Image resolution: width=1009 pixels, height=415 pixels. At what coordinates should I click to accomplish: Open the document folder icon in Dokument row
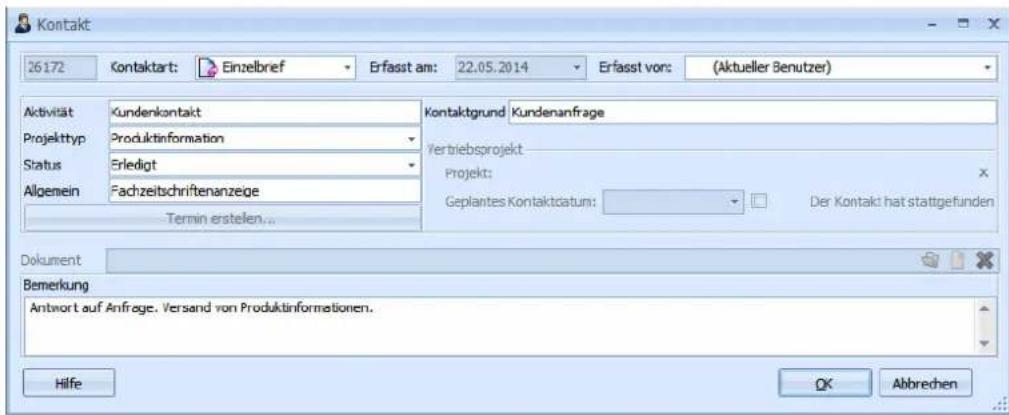930,260
